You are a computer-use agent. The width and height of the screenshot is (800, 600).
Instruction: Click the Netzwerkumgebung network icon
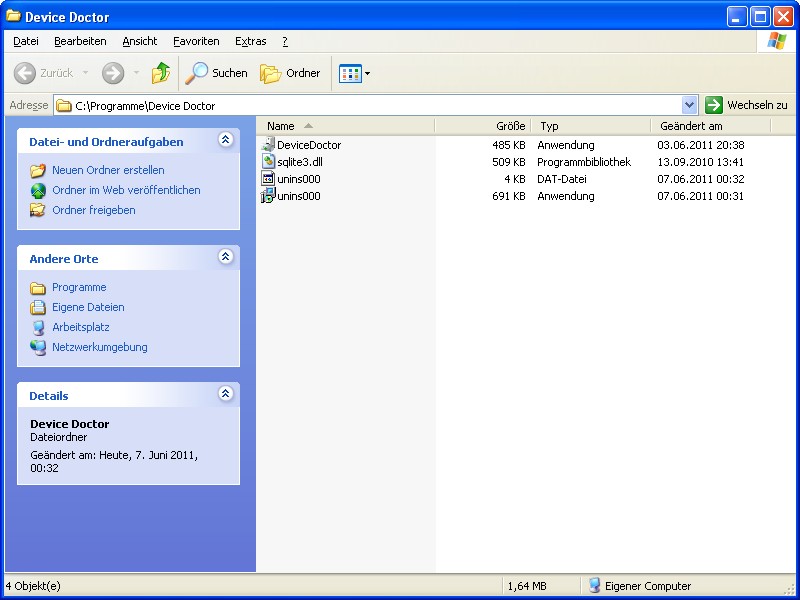tap(38, 347)
